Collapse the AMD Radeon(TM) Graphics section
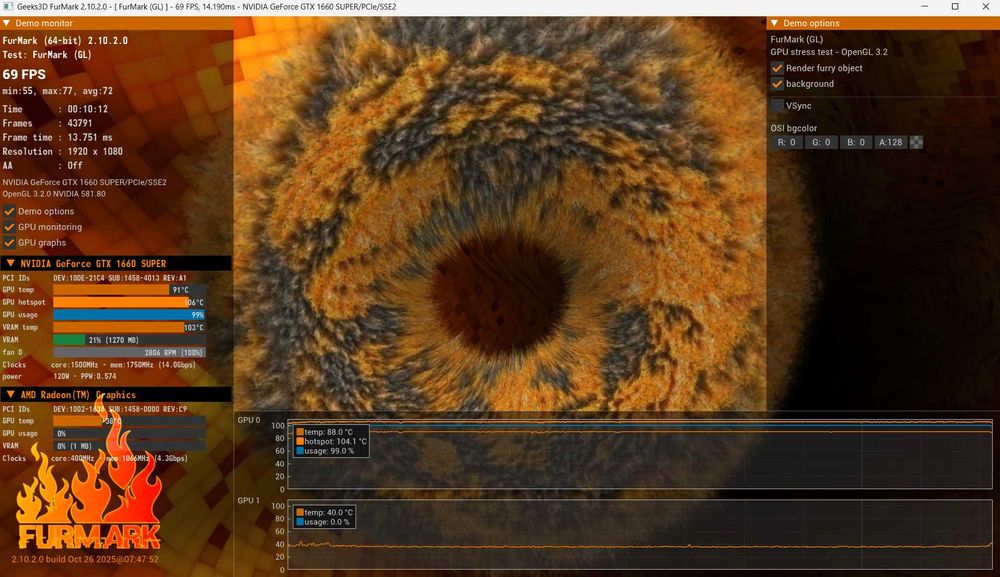The image size is (1000, 577). click(x=10, y=395)
